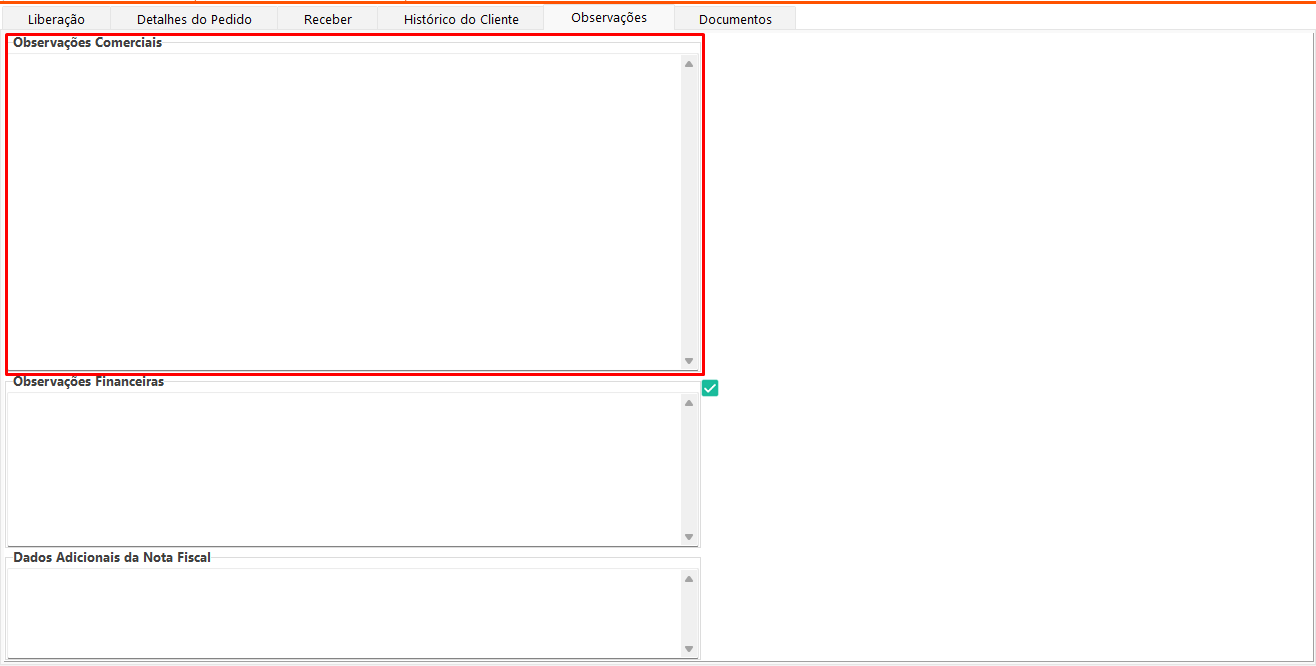
Task: Open Histórico do Cliente tab
Action: point(461,19)
